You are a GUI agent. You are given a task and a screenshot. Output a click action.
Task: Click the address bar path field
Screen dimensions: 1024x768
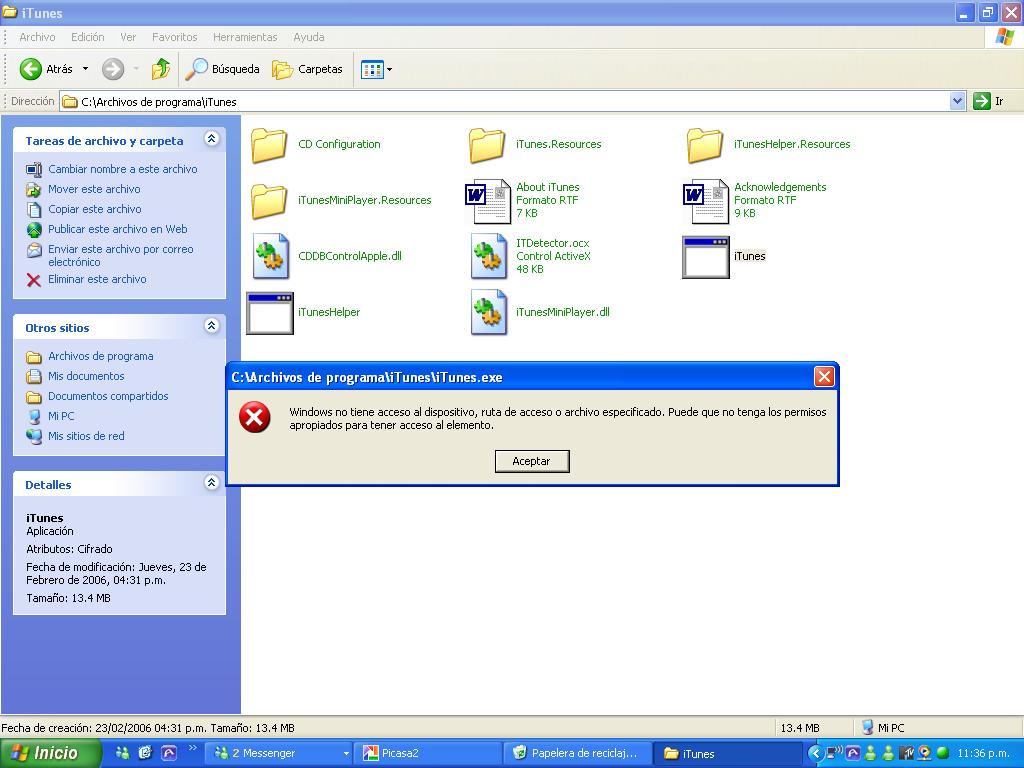click(x=500, y=101)
